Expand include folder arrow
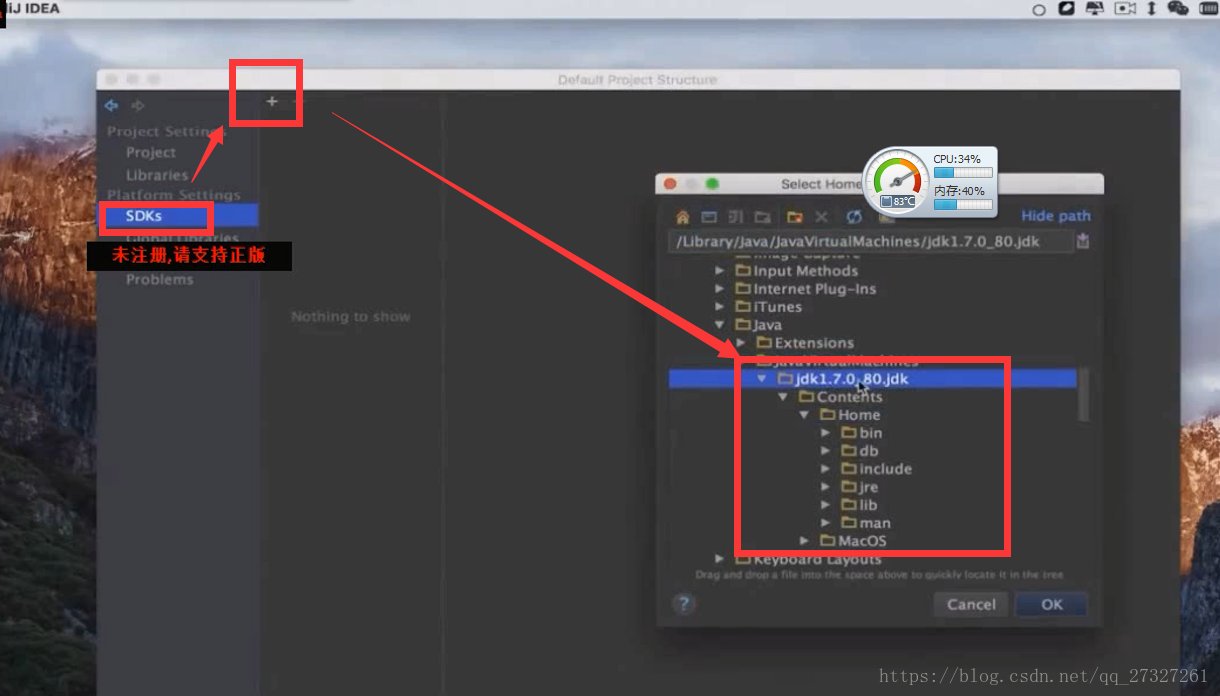Screen dimensions: 1220x696 tap(825, 469)
